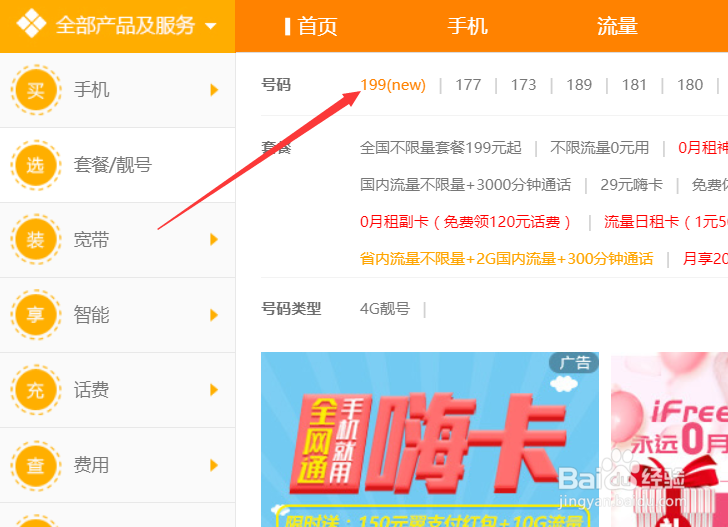
Task: Select 宽带 in the sidebar menu
Action: (91, 240)
